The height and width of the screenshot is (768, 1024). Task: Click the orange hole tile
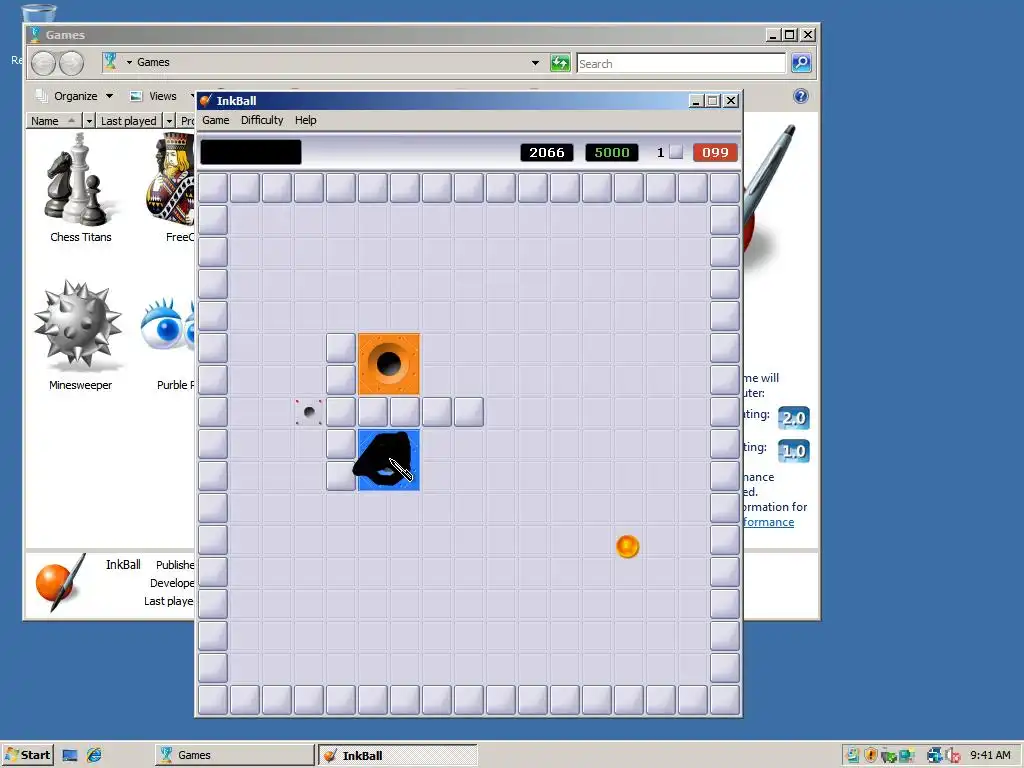click(x=389, y=364)
